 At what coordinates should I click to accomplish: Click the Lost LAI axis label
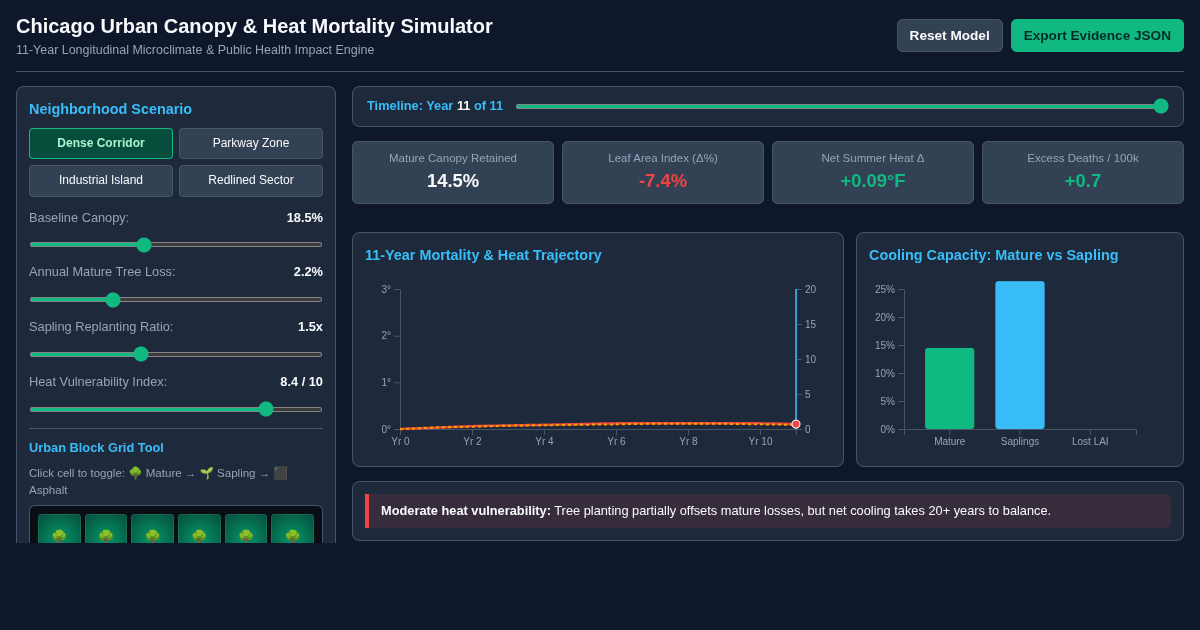pos(1090,441)
